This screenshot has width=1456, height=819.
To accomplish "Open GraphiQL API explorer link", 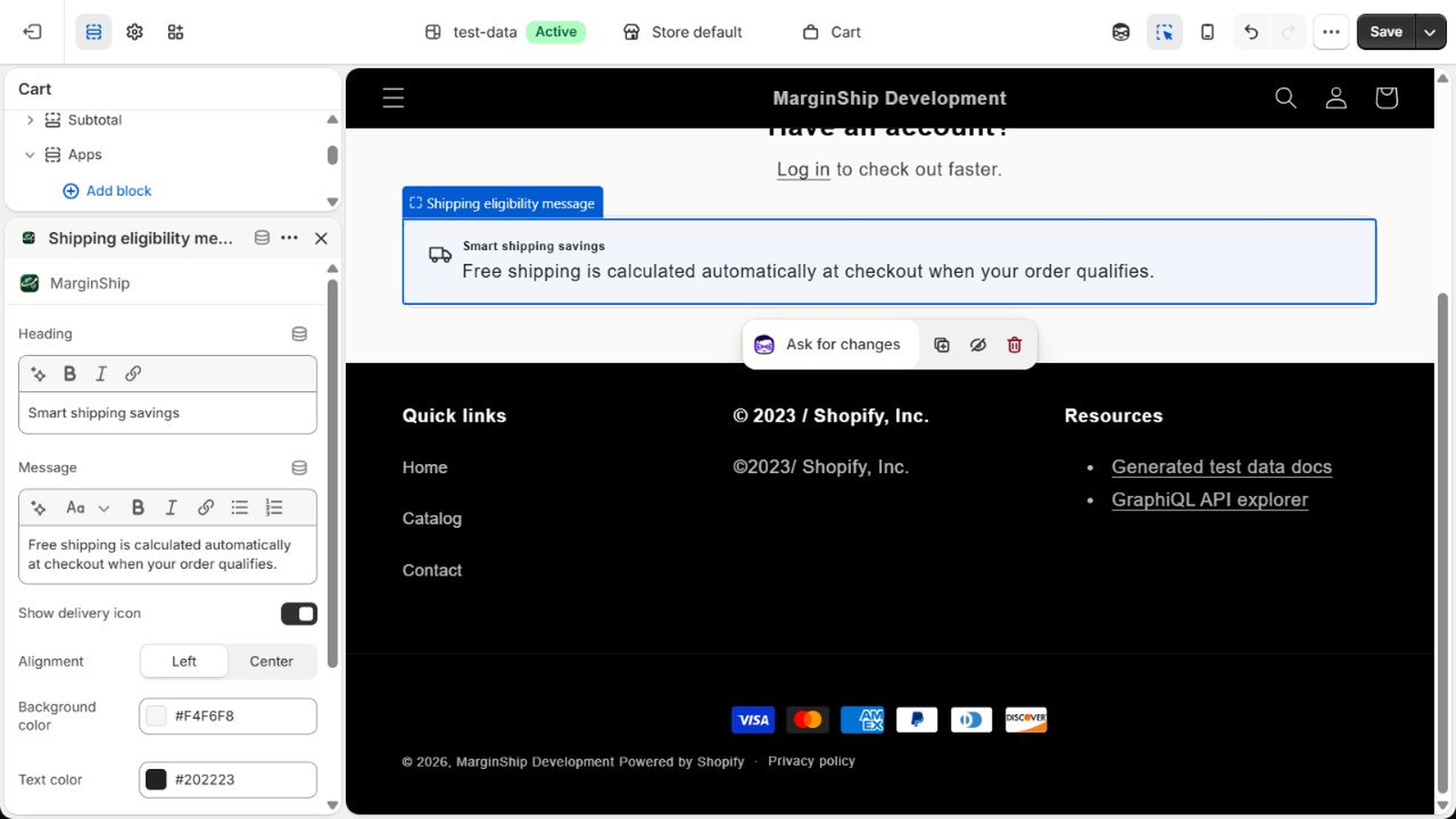I will [1209, 500].
